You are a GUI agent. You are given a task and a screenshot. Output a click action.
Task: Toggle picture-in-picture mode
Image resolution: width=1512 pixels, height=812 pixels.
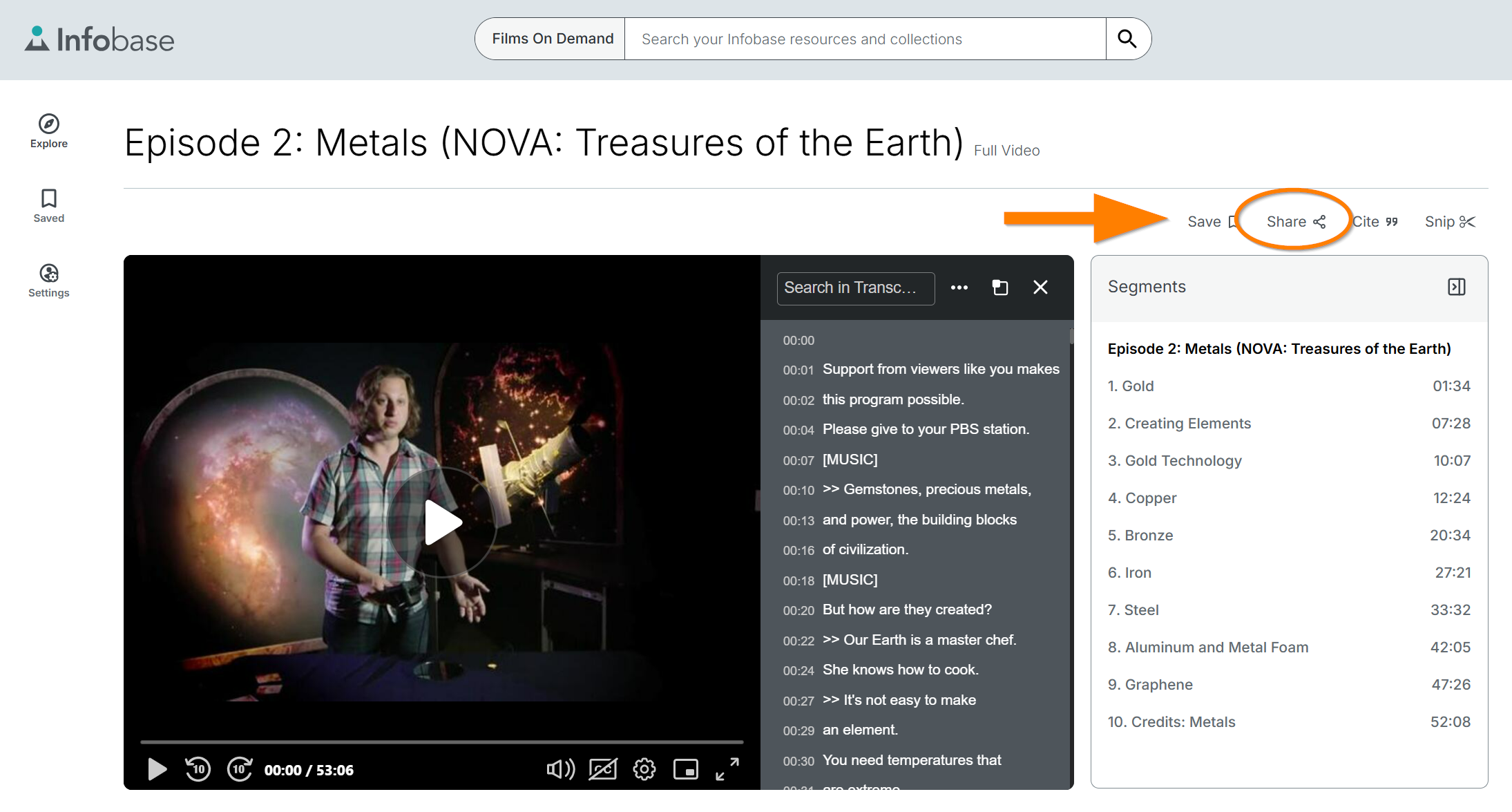(x=686, y=769)
